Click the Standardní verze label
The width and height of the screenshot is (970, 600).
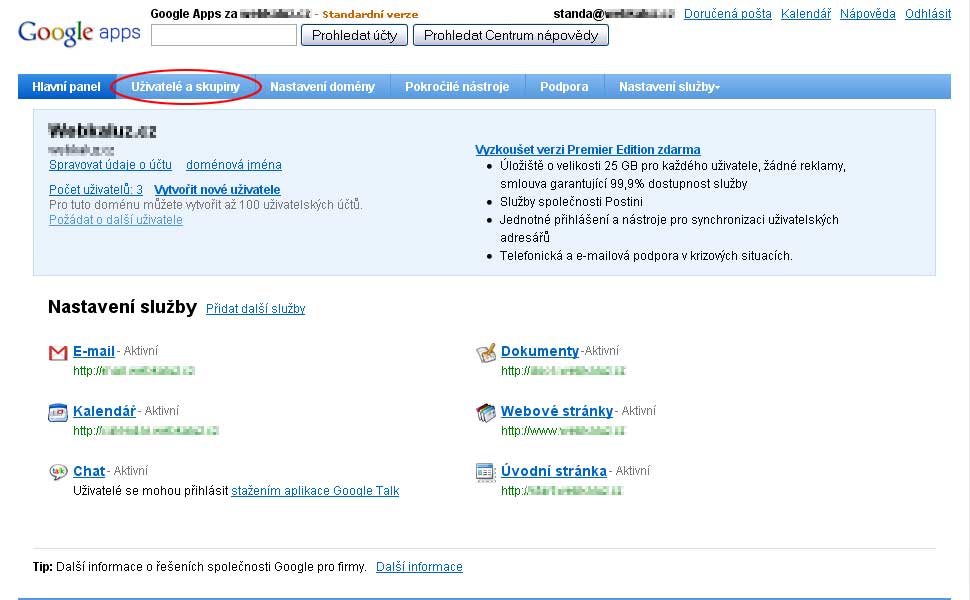click(370, 14)
